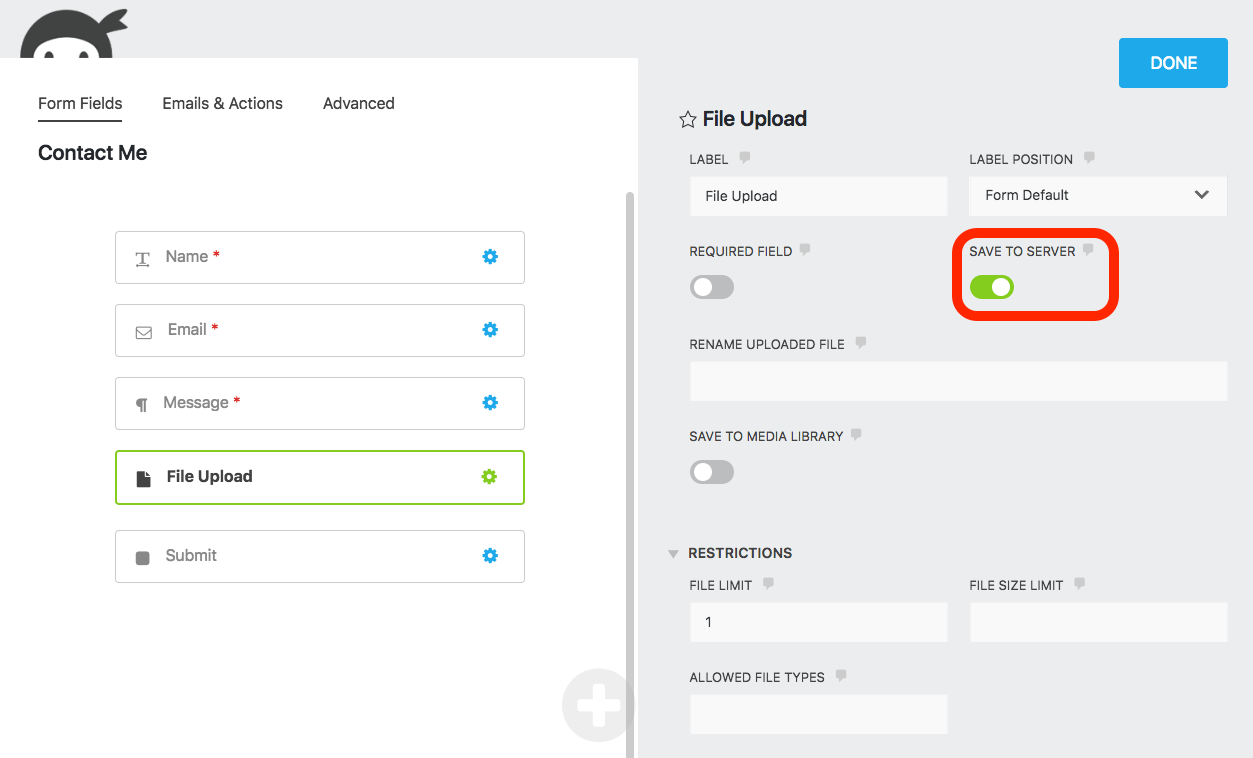Viewport: 1253px width, 758px height.
Task: Click the green gear on File Upload field
Action: [x=490, y=477]
